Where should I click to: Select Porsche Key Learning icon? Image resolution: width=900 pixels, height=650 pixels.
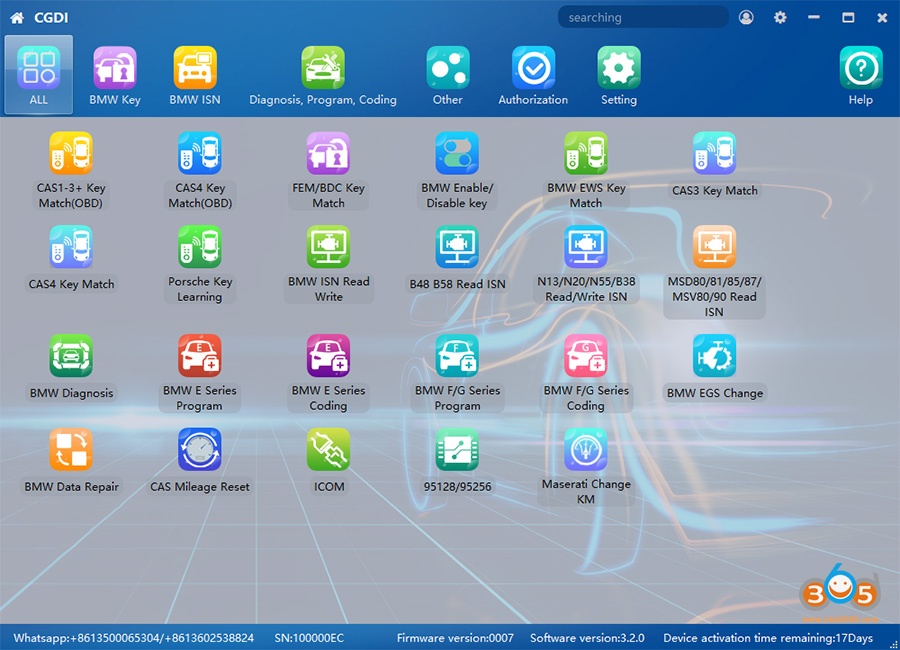click(x=200, y=247)
